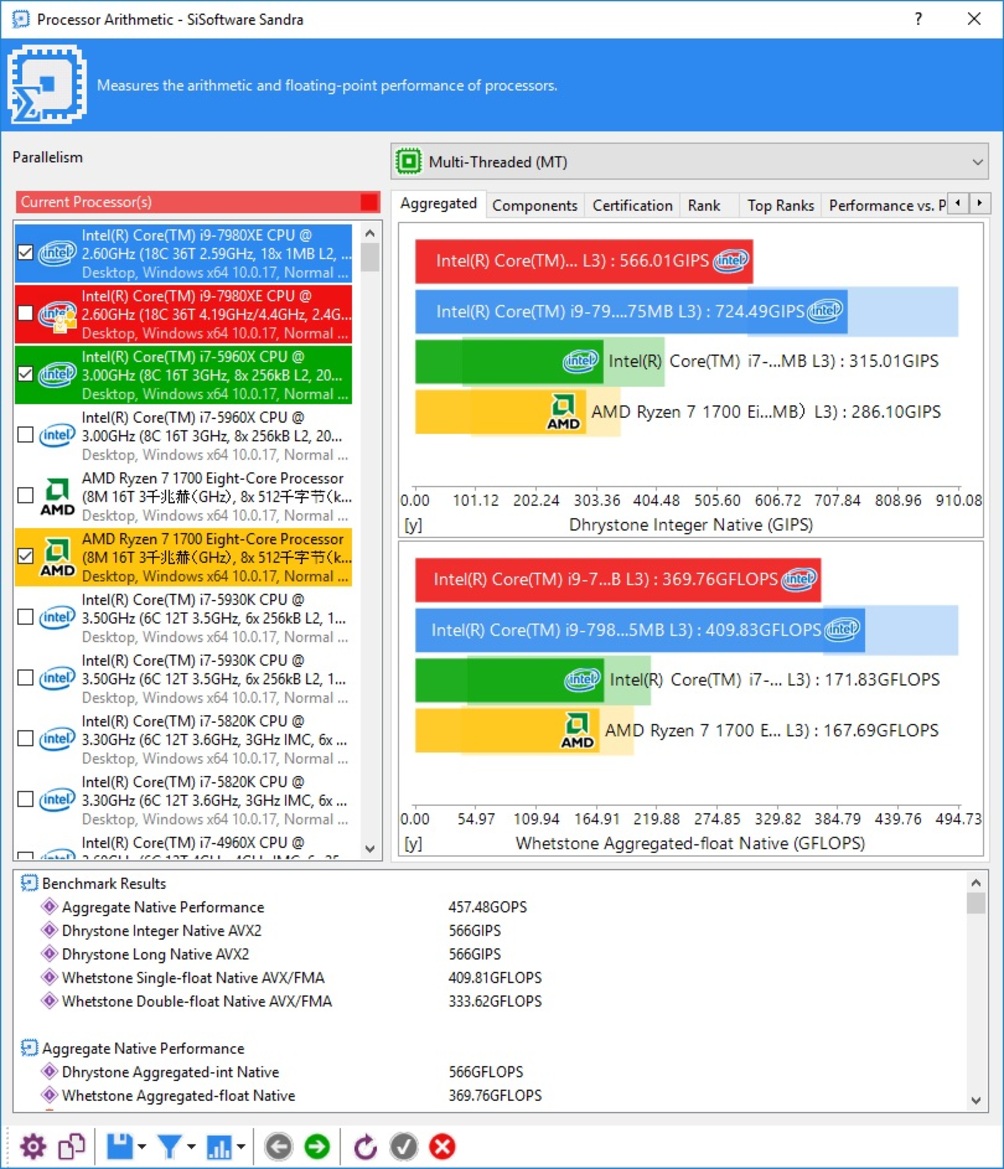Click the [y] label under Dhrystone chart

coord(413,525)
